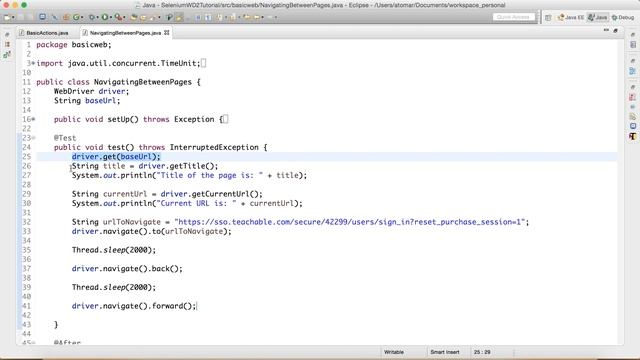Toggle Show Whitespace Characters toolbar button
The image size is (640, 360).
pos(208,17)
